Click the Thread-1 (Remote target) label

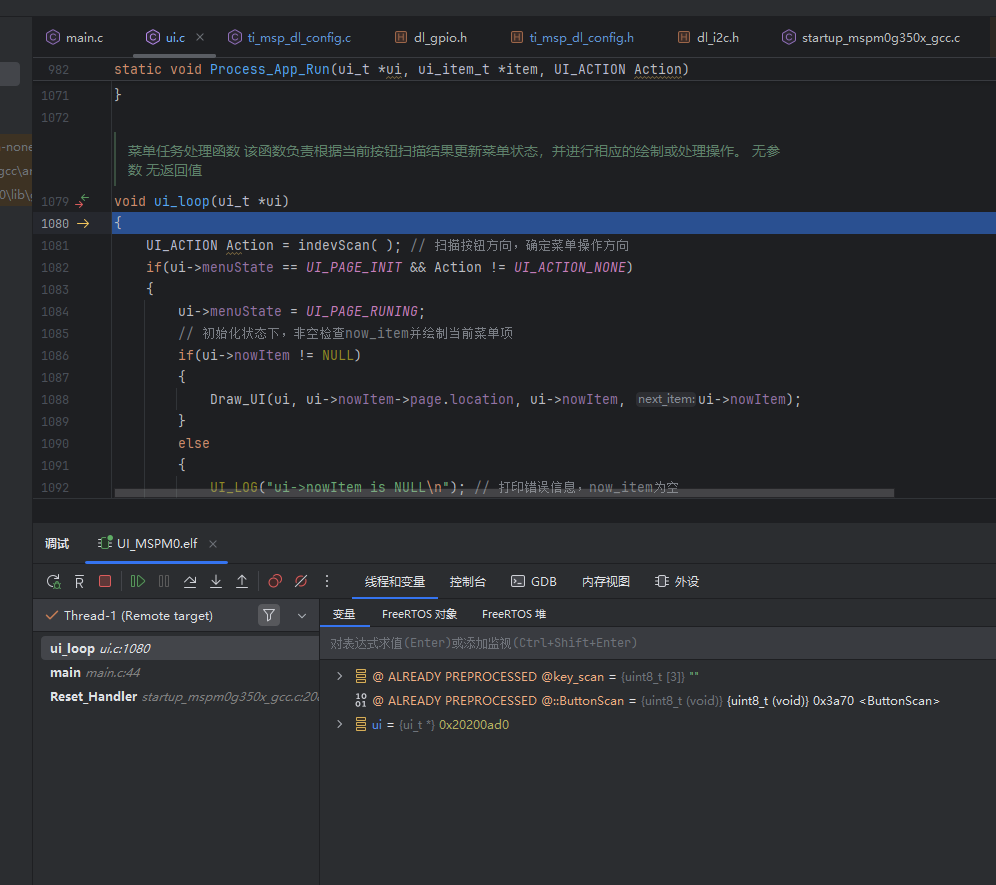click(138, 616)
